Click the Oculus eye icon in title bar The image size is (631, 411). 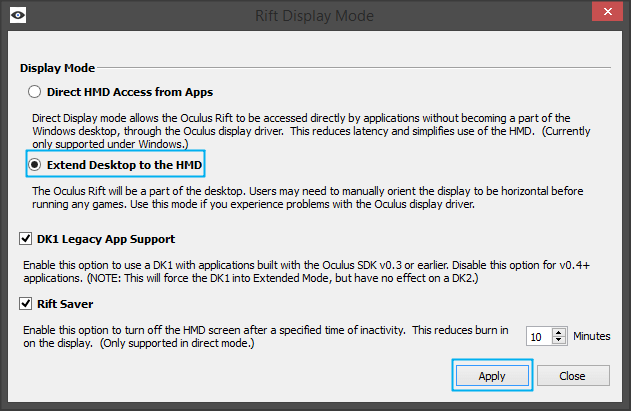pyautogui.click(x=18, y=15)
